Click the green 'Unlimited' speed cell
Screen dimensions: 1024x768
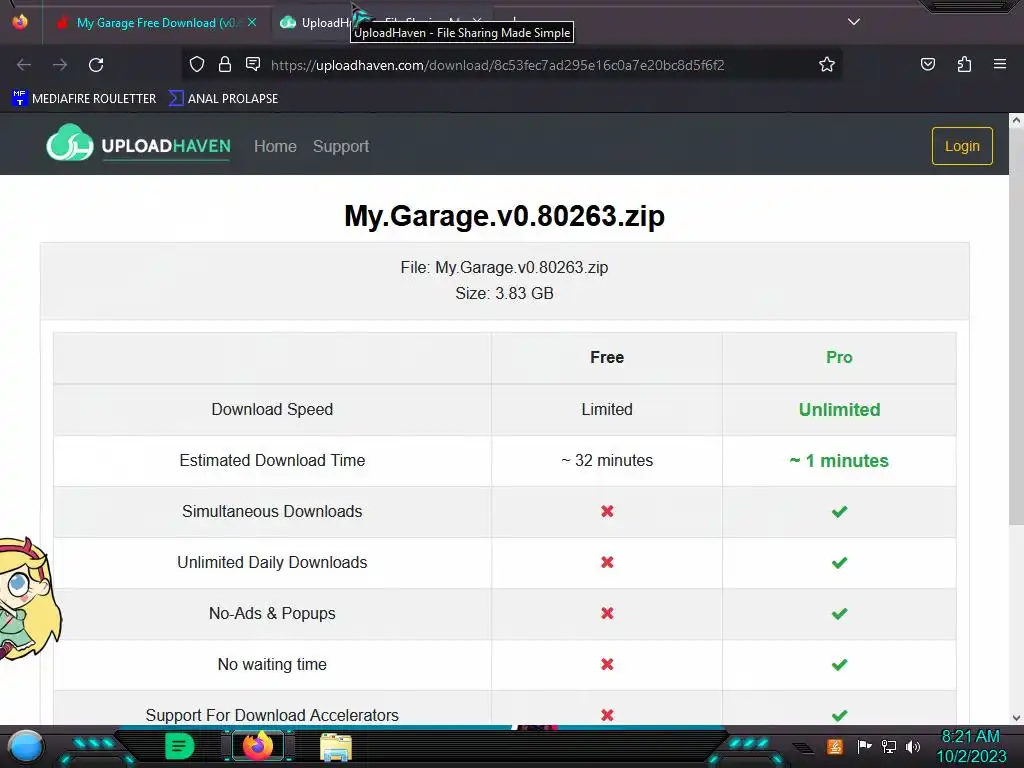(839, 409)
